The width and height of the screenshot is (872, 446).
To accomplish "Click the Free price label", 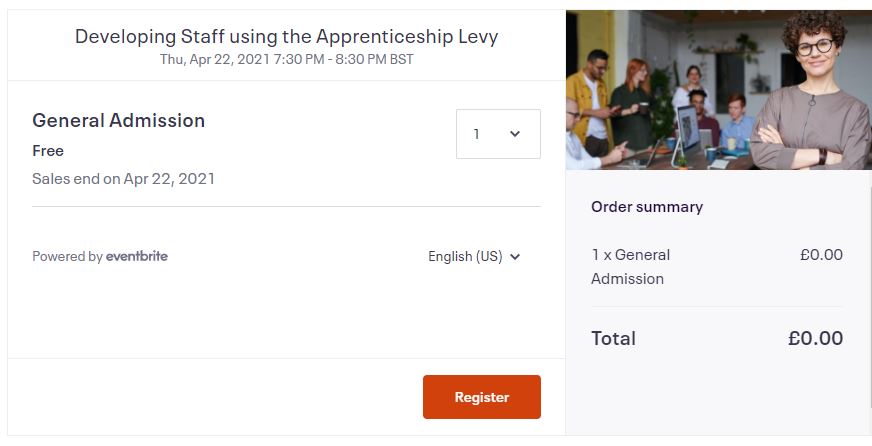I will 48,151.
